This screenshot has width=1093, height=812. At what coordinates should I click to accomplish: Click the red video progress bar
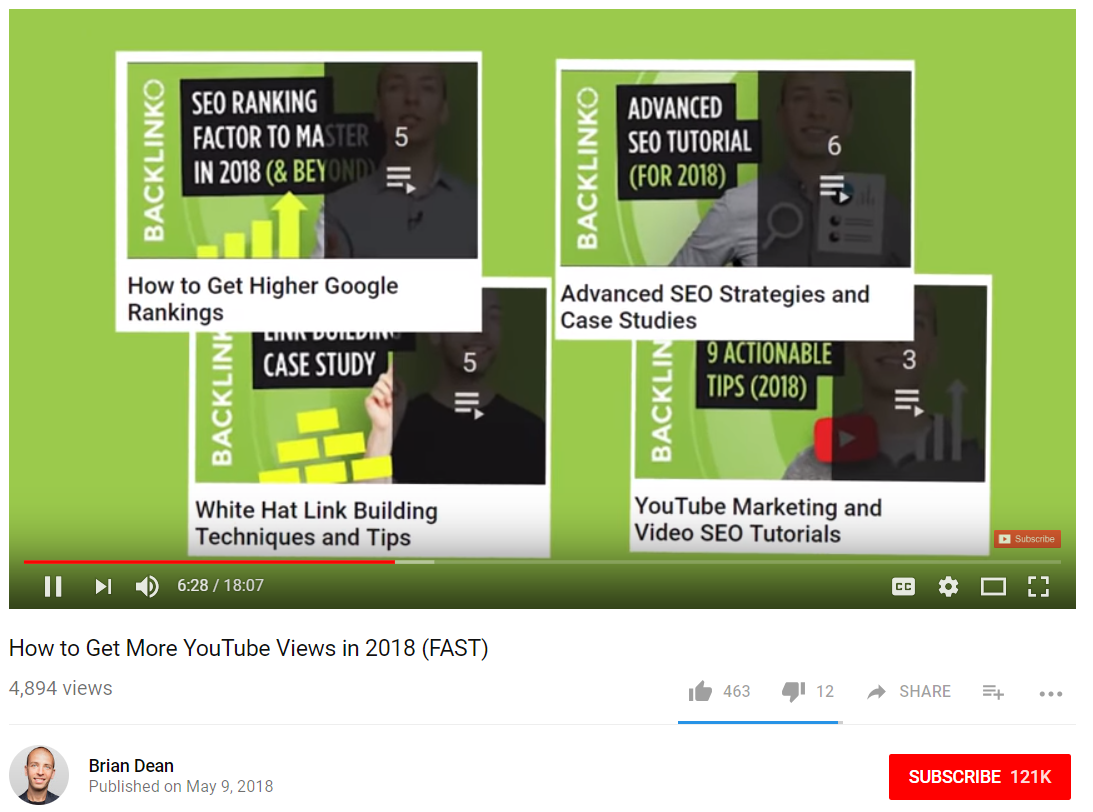209,561
